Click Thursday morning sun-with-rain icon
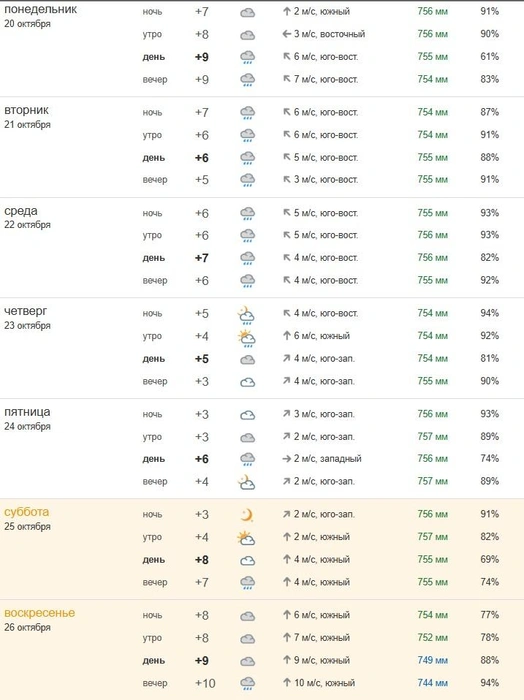This screenshot has width=524, height=700. [246, 338]
